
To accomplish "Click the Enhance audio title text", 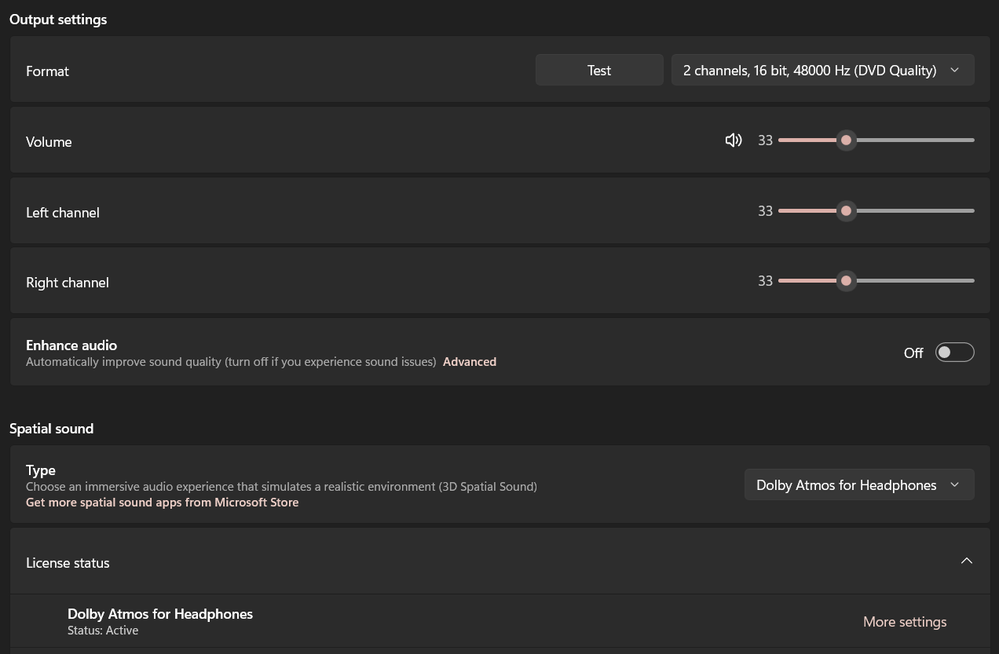I will pyautogui.click(x=71, y=345).
